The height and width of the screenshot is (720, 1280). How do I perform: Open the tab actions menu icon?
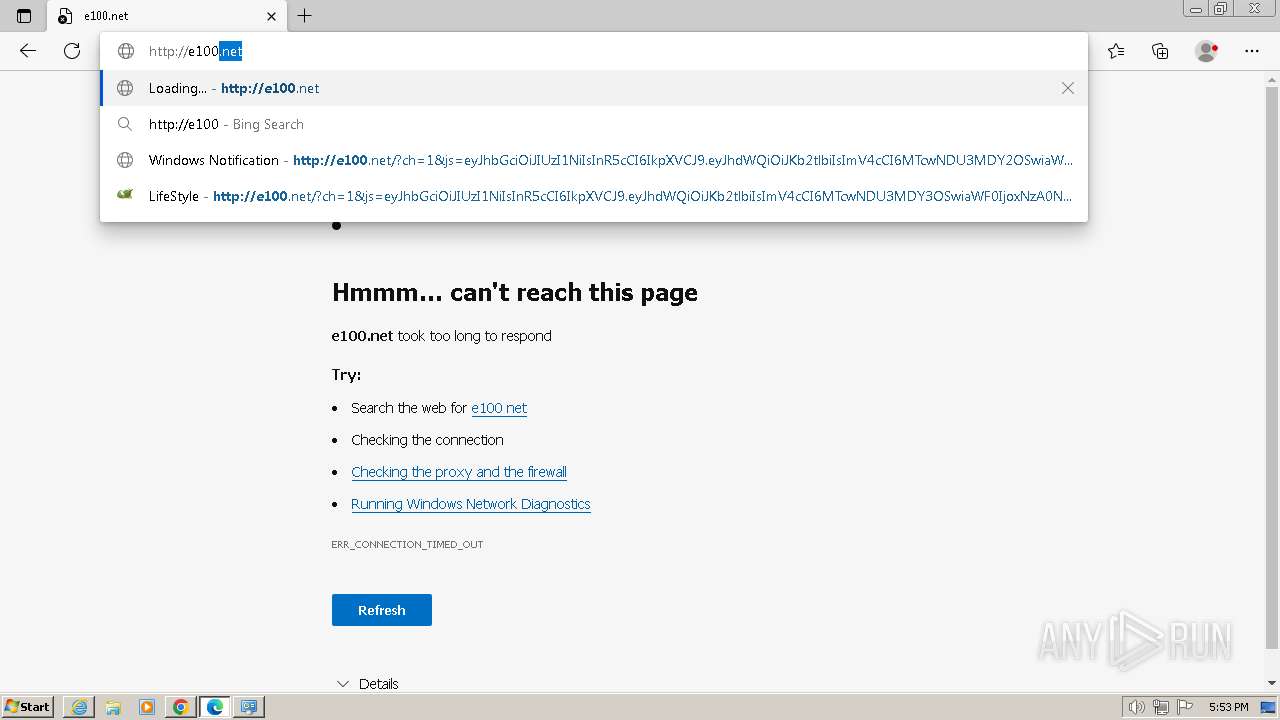point(24,16)
